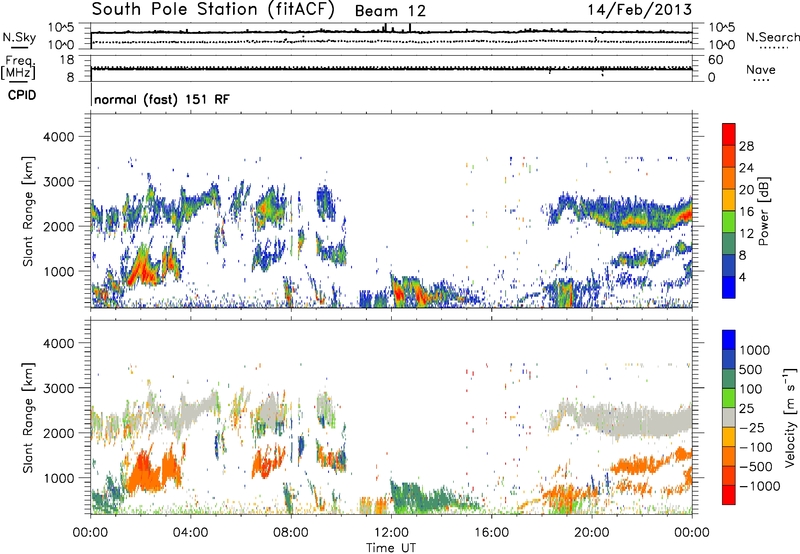Click the '08:00' time tick label
The image size is (800, 554).
click(x=291, y=533)
